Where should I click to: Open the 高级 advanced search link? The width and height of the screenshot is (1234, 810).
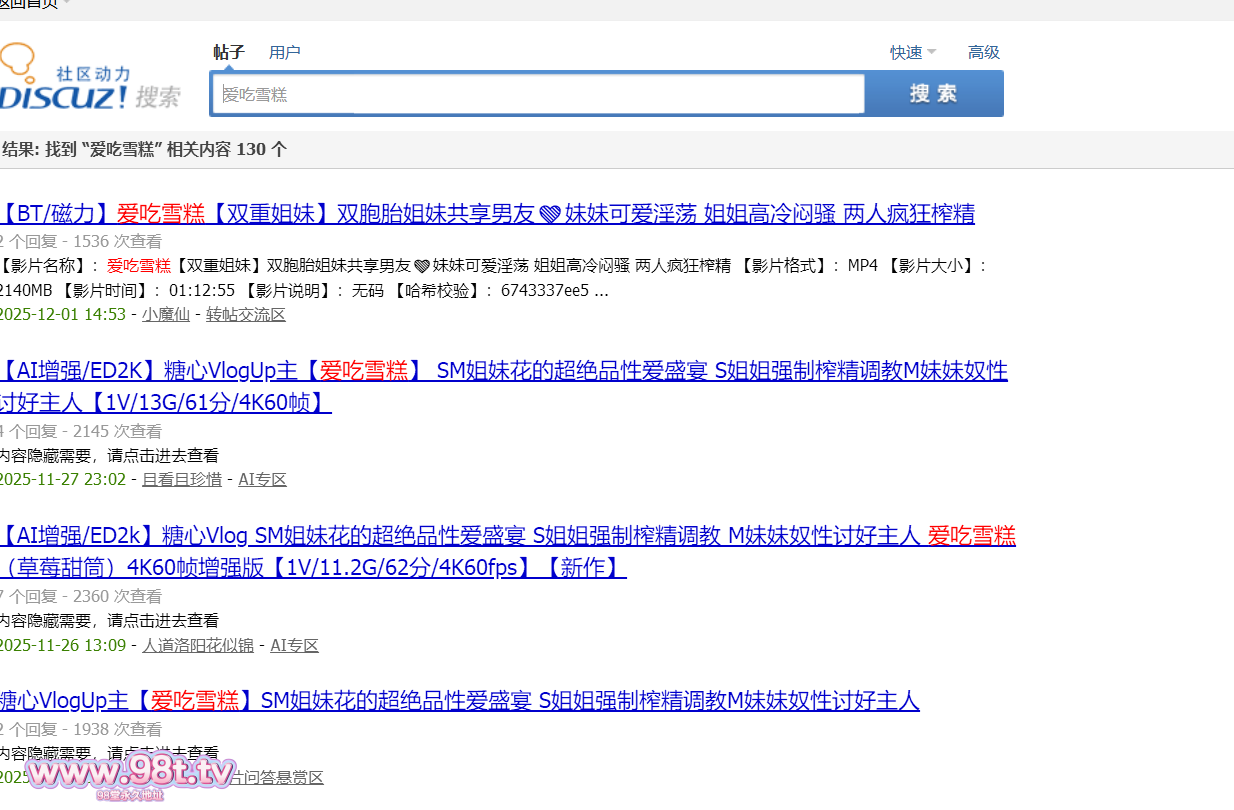[983, 53]
